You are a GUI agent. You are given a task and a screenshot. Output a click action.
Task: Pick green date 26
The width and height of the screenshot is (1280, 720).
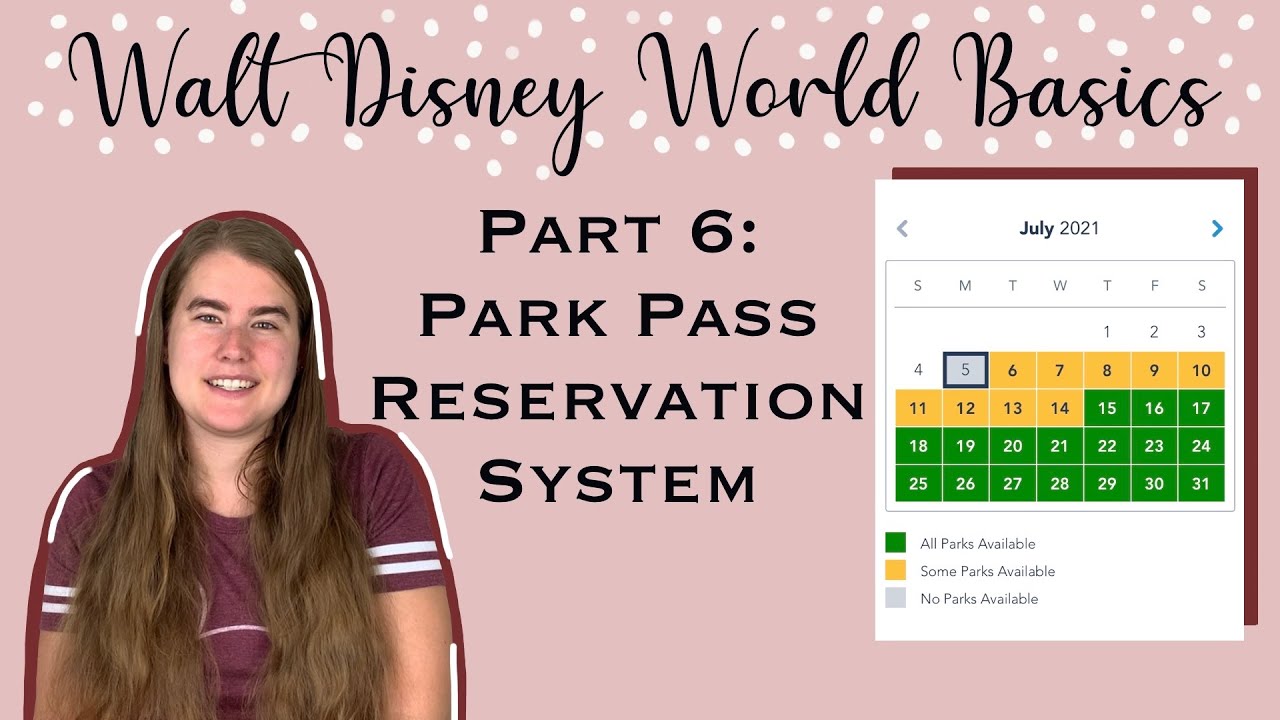[x=965, y=483]
